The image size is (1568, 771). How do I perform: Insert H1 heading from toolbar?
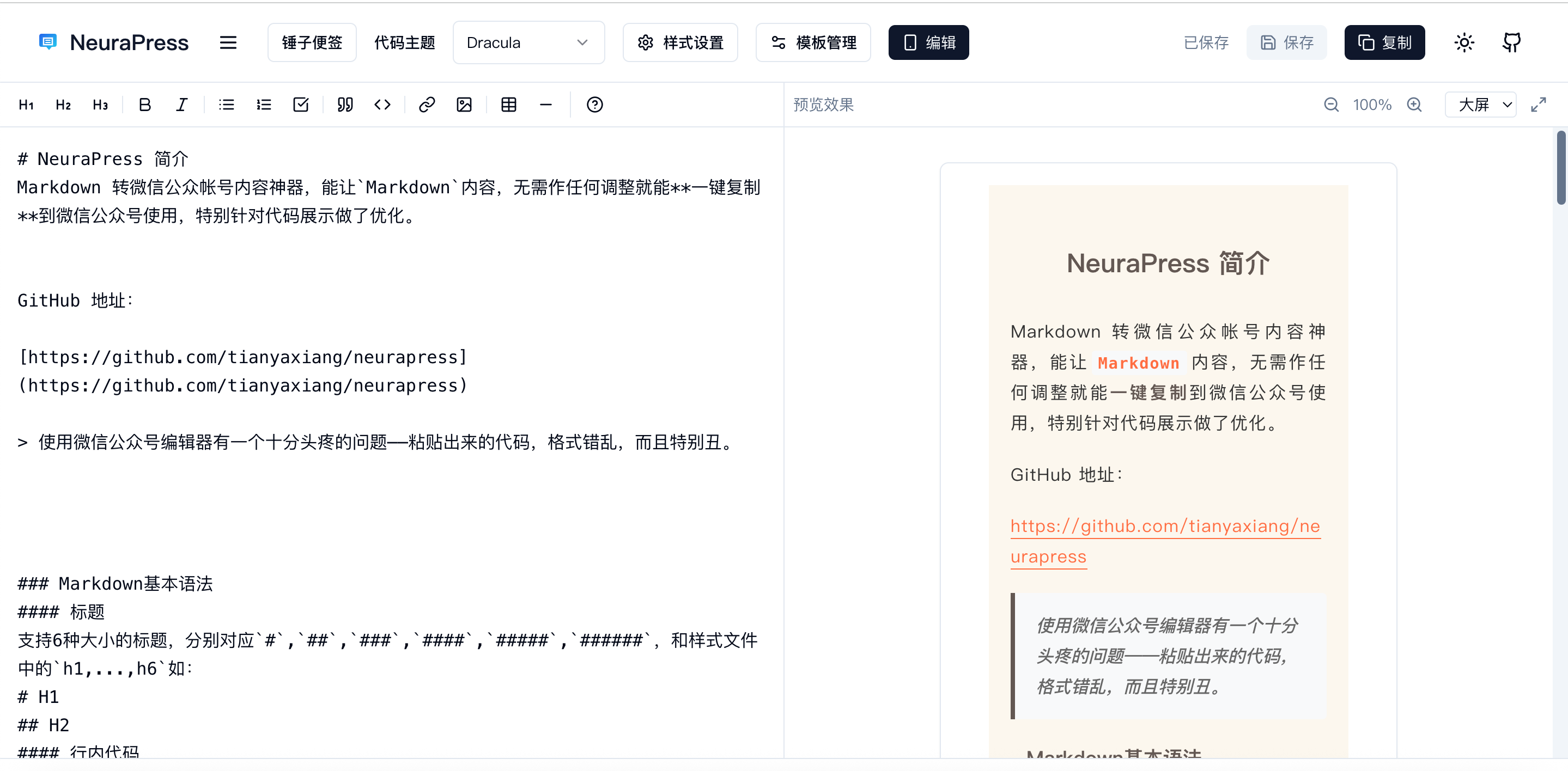tap(26, 105)
